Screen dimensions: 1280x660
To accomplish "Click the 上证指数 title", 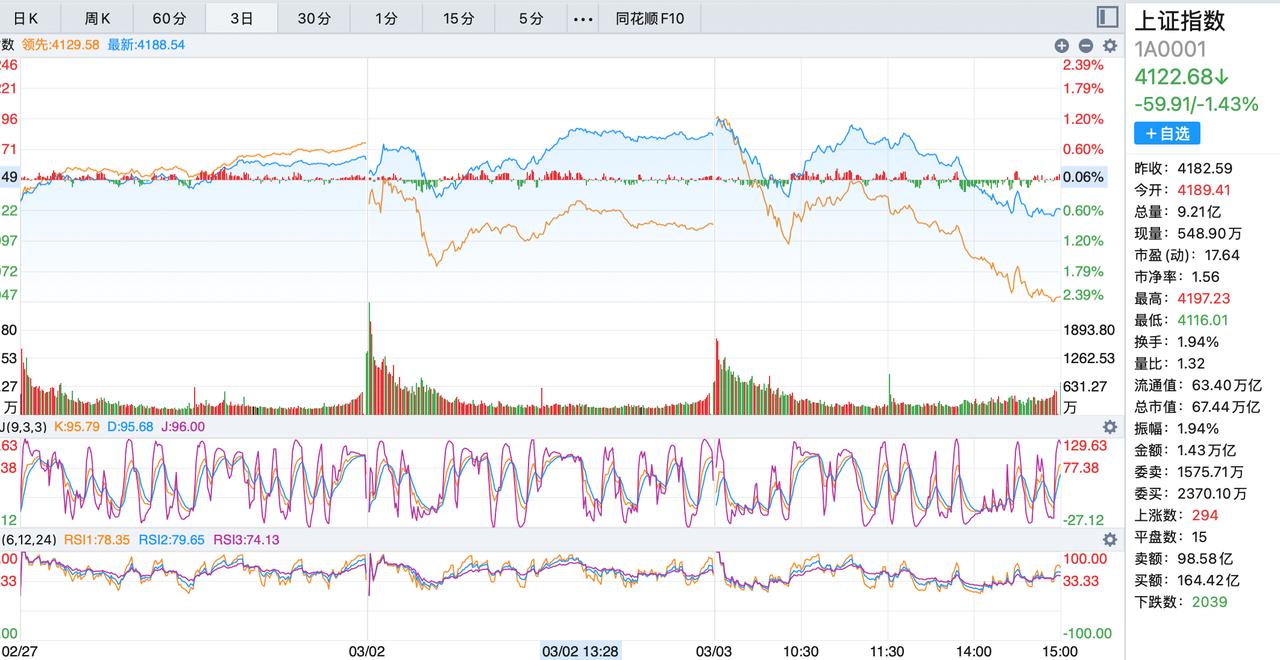I will point(1179,20).
